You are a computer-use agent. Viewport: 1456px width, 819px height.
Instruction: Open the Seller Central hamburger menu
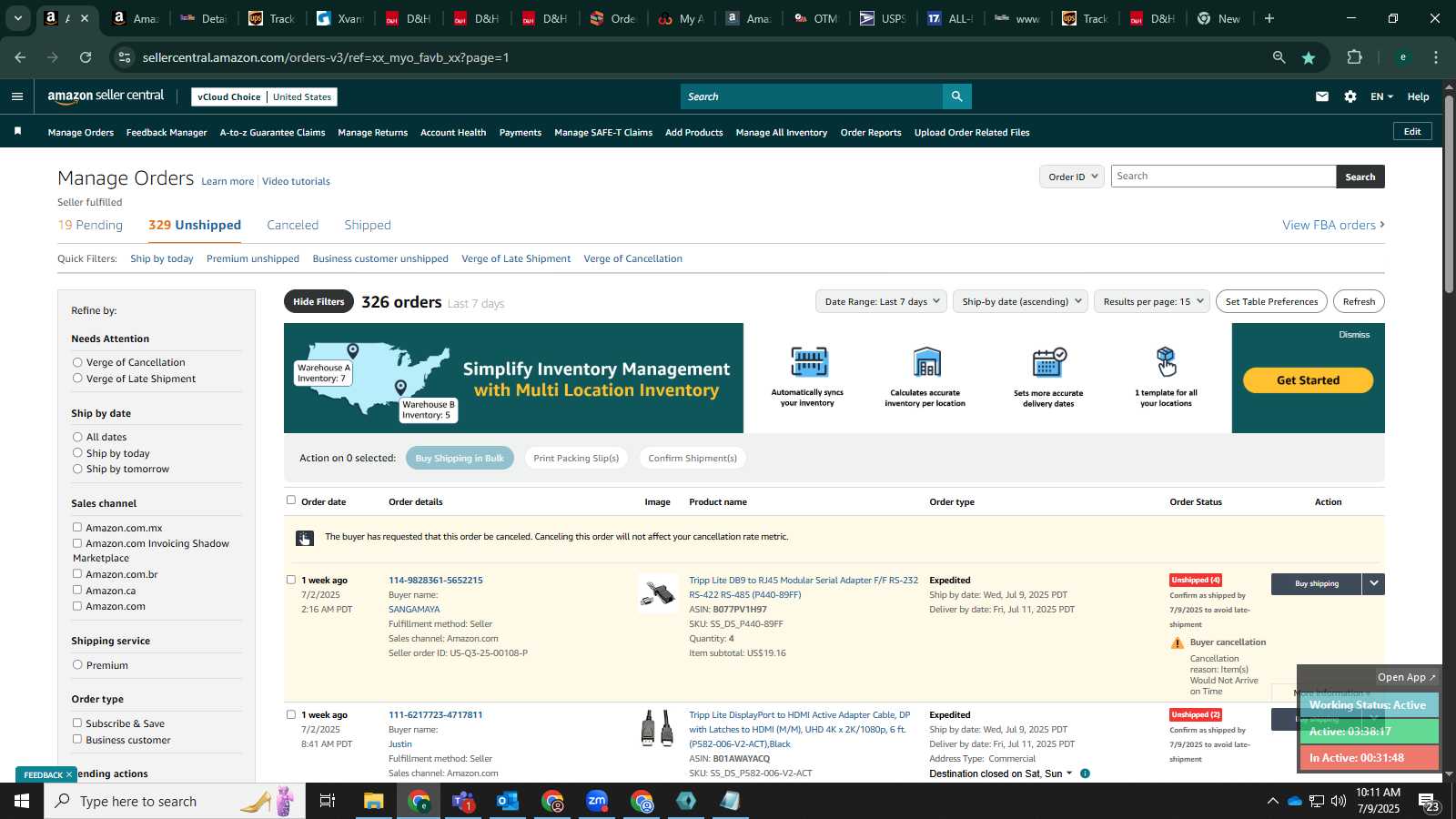[x=17, y=96]
